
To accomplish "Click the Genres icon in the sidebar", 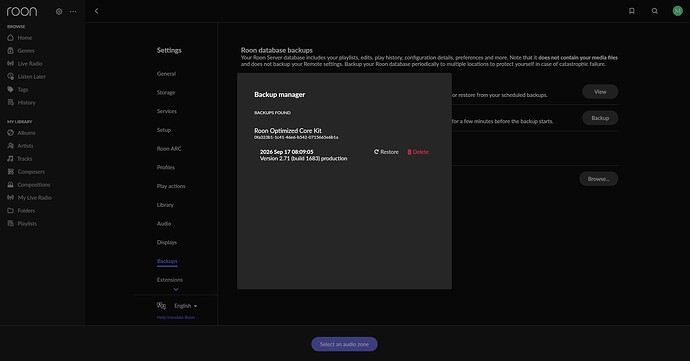I will click(x=11, y=51).
